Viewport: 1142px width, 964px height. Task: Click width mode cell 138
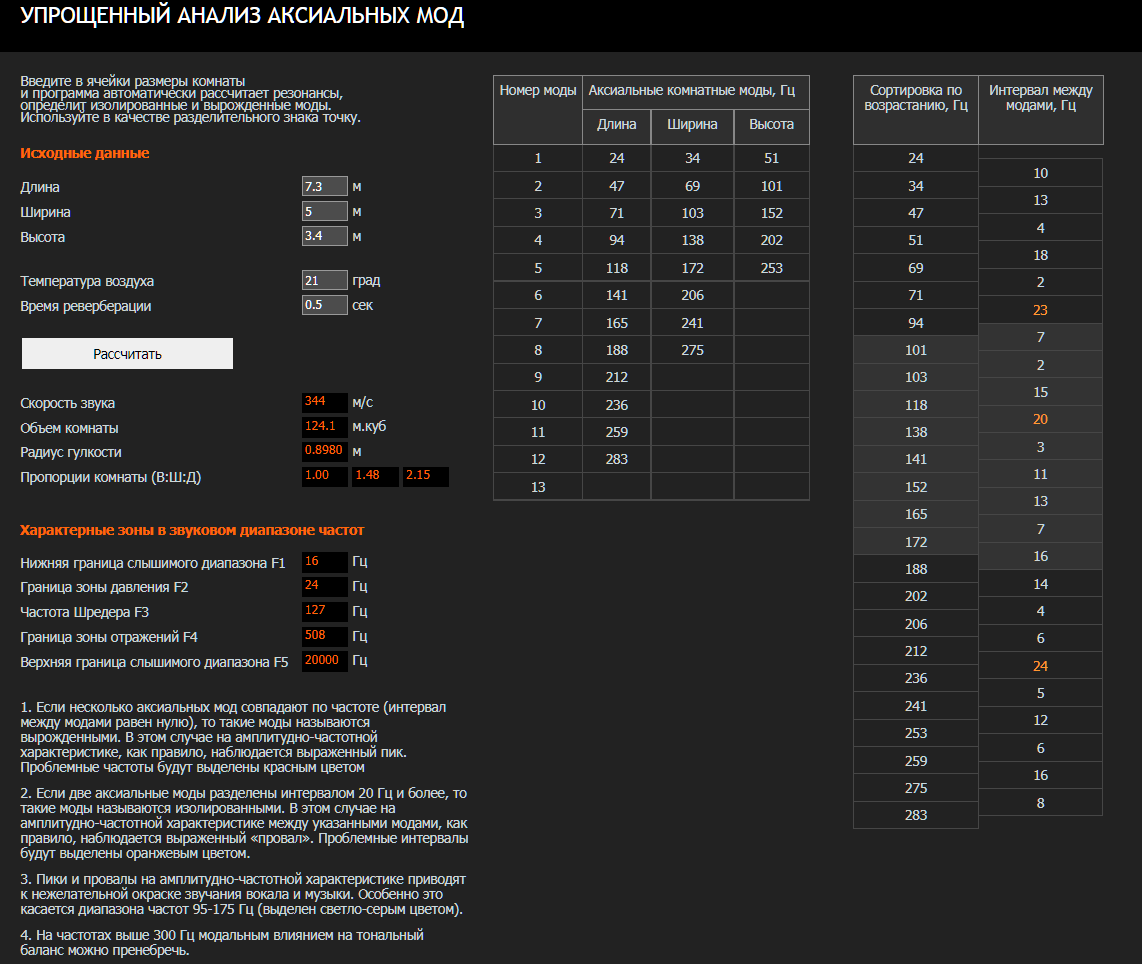693,240
